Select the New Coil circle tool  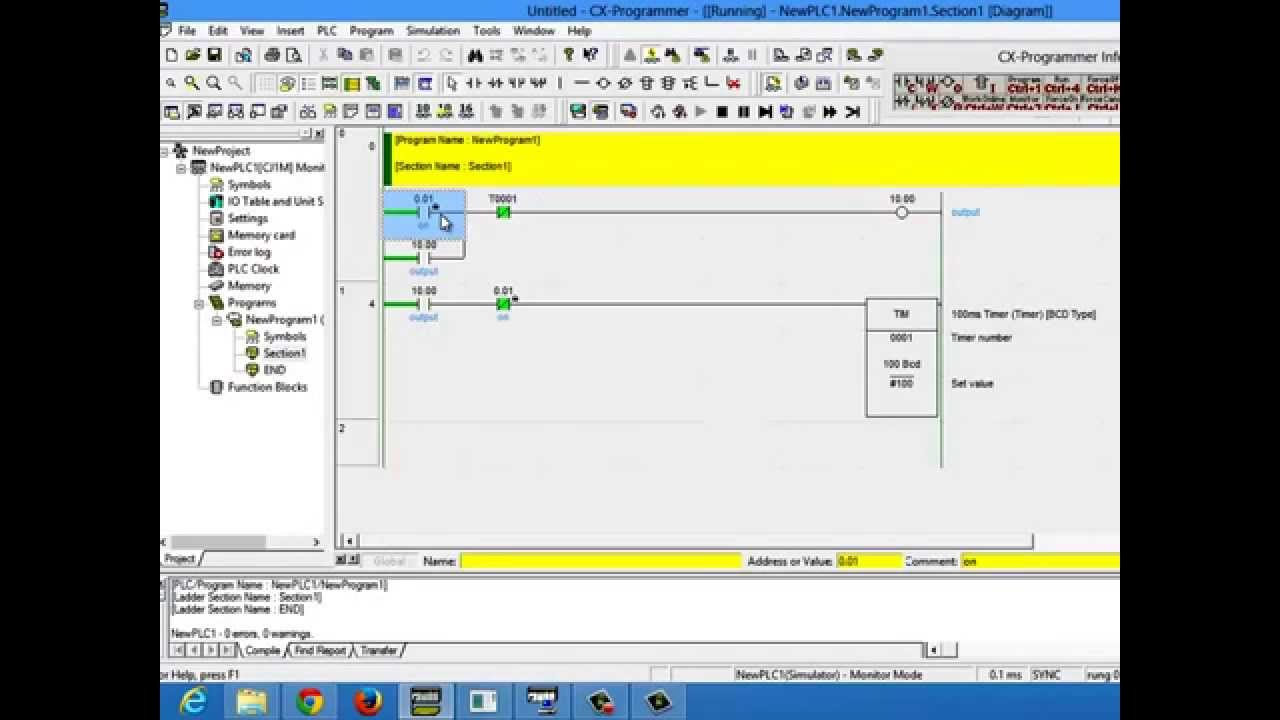pyautogui.click(x=603, y=83)
